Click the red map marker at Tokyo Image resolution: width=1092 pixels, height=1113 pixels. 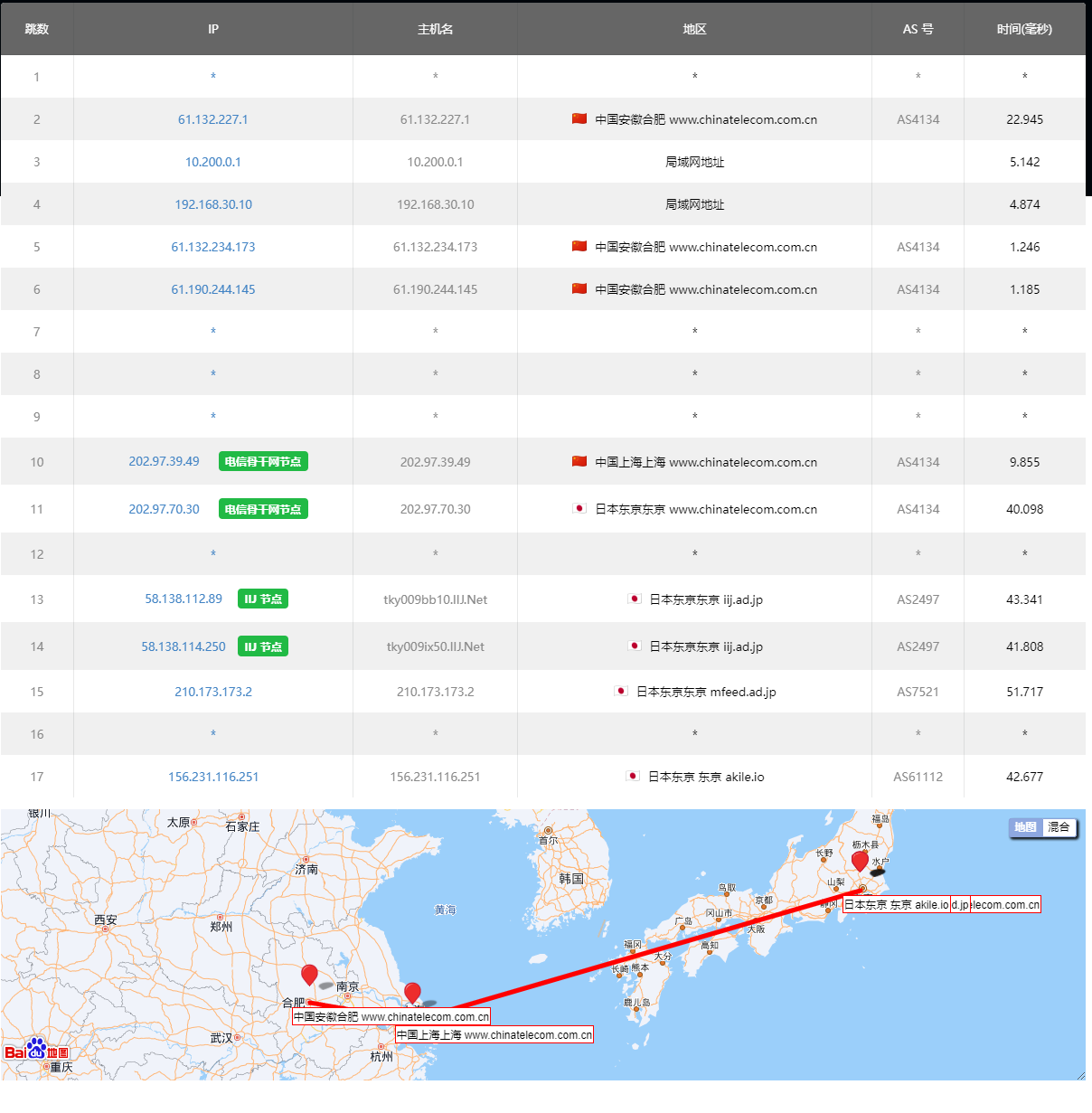click(861, 860)
